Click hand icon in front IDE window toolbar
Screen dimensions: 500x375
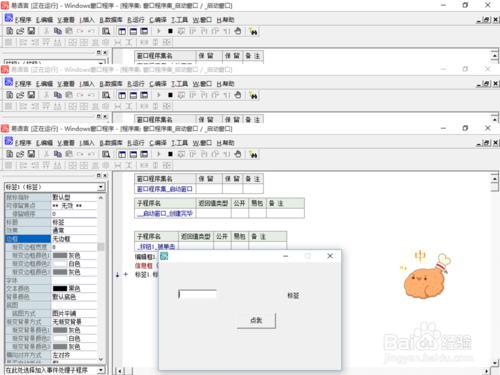tap(237, 154)
